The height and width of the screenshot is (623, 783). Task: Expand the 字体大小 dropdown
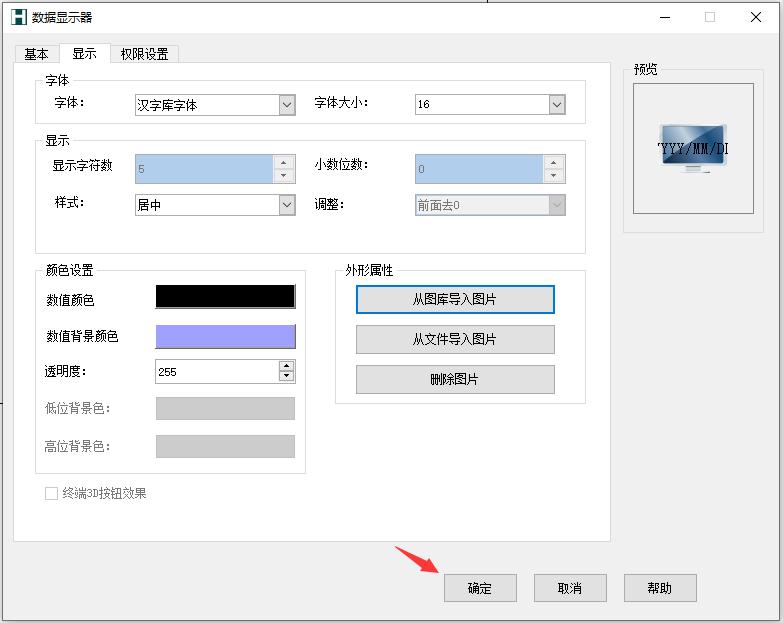[x=557, y=105]
